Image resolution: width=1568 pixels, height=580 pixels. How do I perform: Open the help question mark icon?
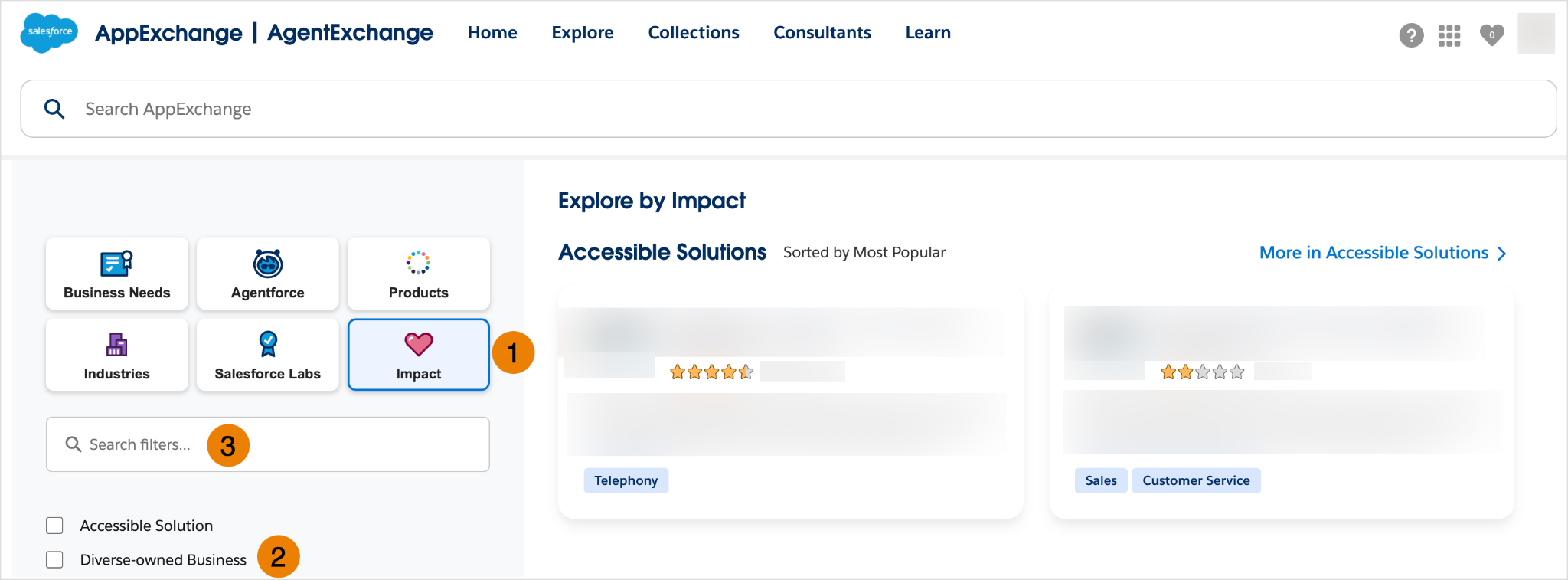tap(1411, 34)
